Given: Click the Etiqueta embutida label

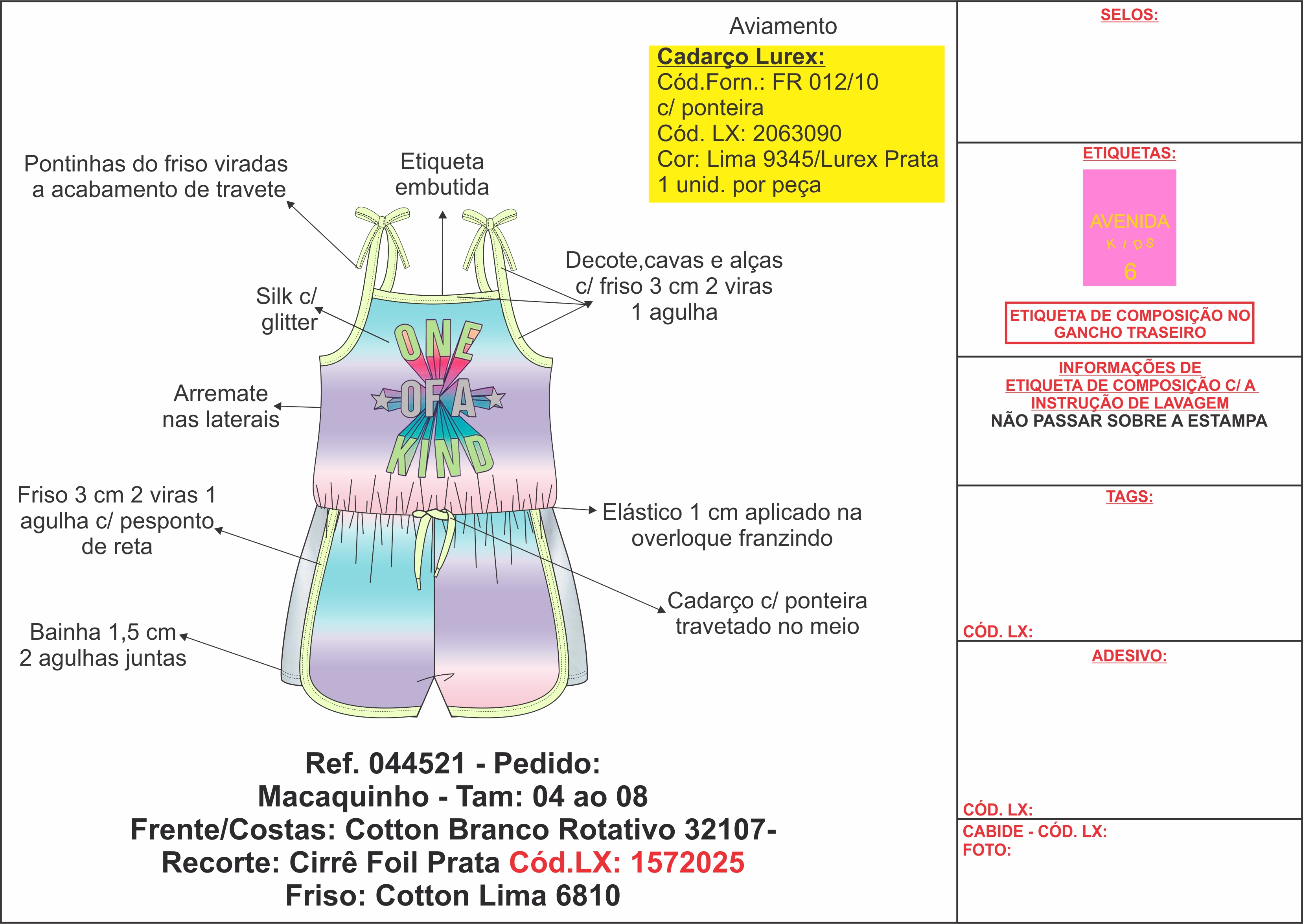Looking at the screenshot, I should [x=442, y=174].
